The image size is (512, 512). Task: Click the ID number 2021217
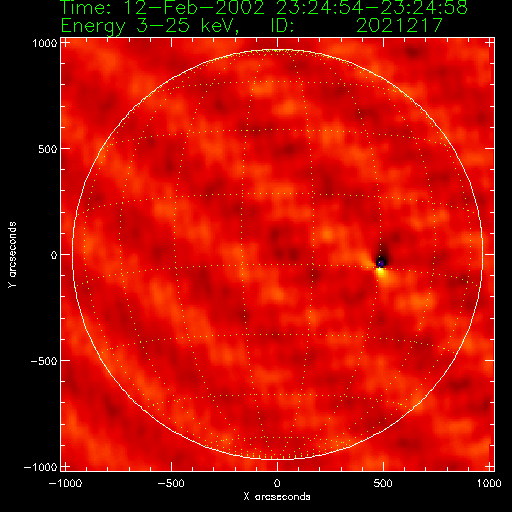399,25
